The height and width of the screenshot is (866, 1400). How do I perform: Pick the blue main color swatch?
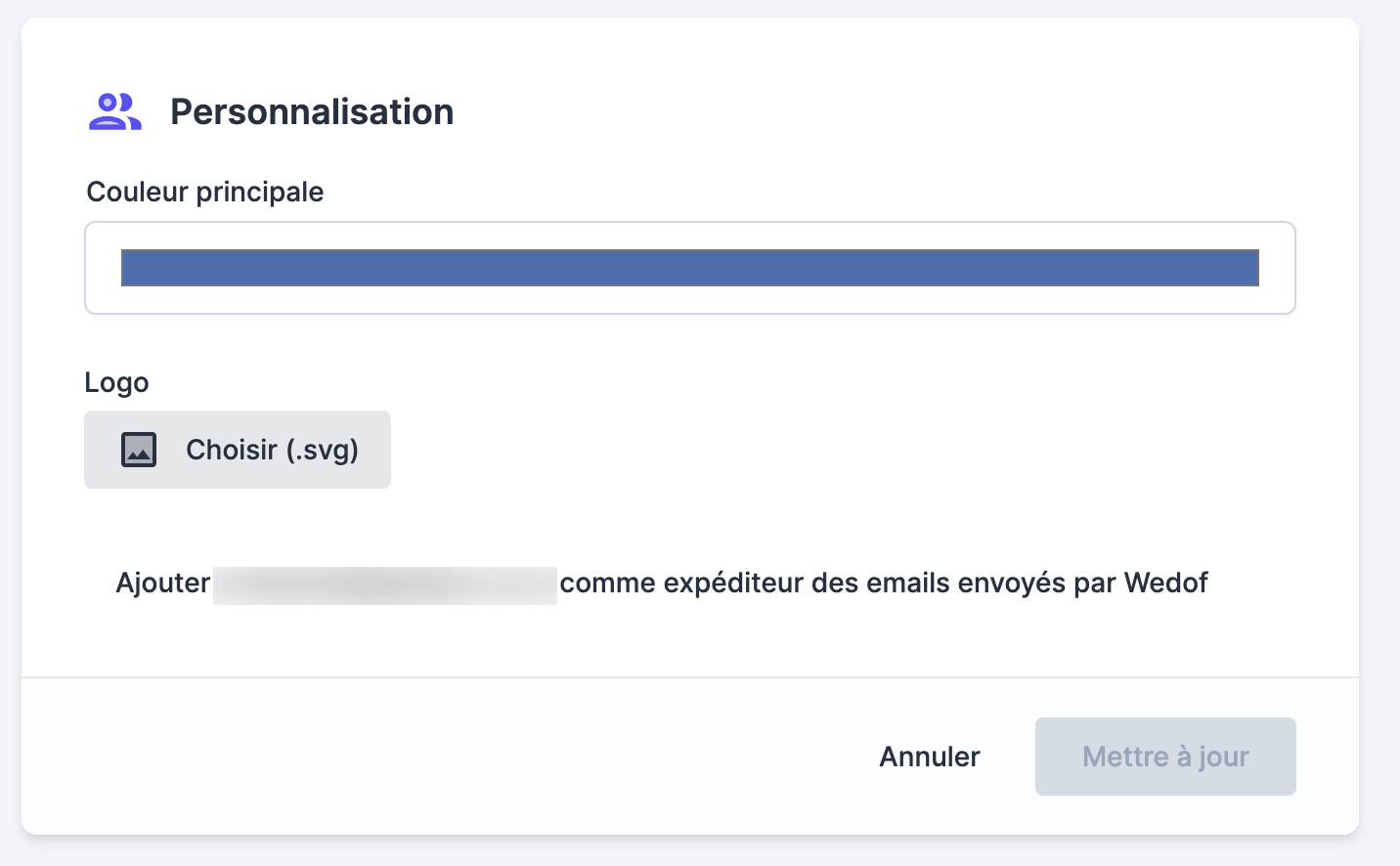pos(689,268)
